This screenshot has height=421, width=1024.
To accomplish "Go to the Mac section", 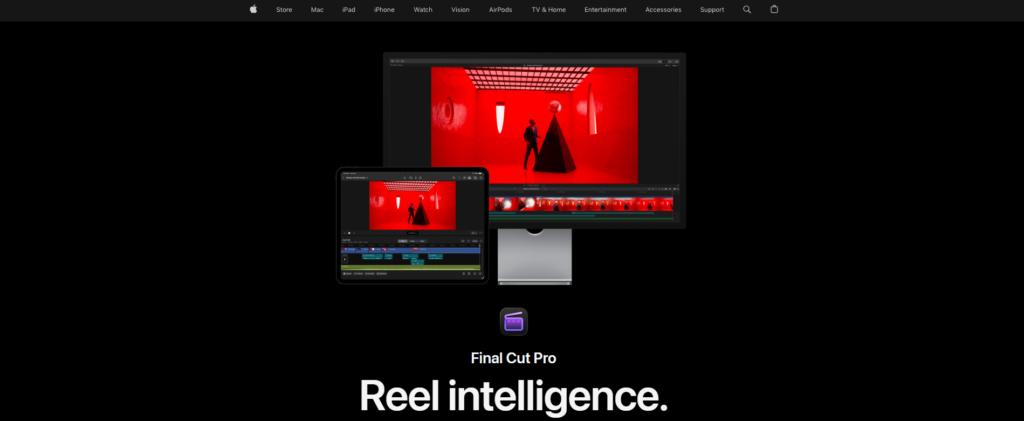I will 317,9.
